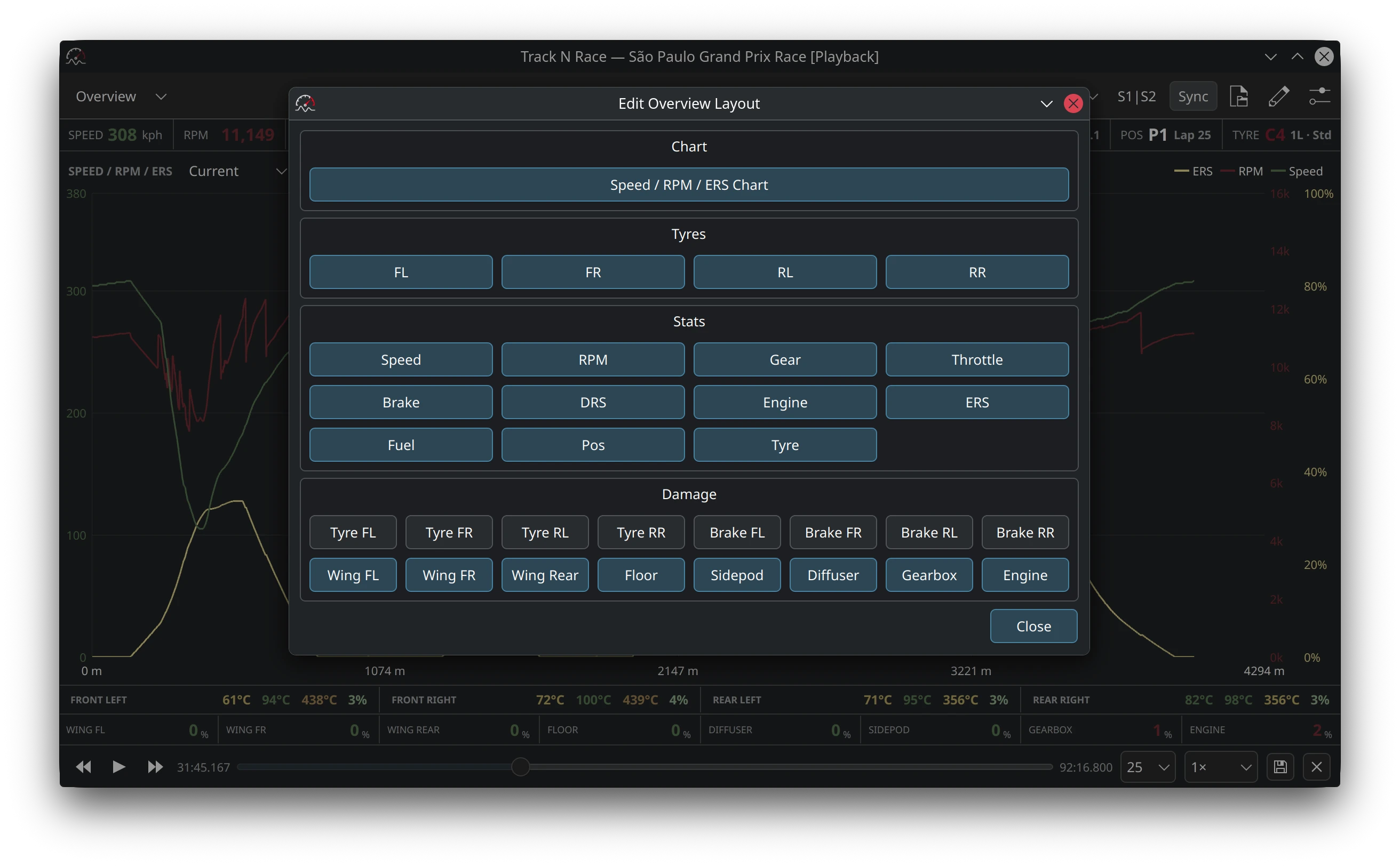Toggle the Tyre stat button
Image resolution: width=1400 pixels, height=866 pixels.
click(x=784, y=444)
